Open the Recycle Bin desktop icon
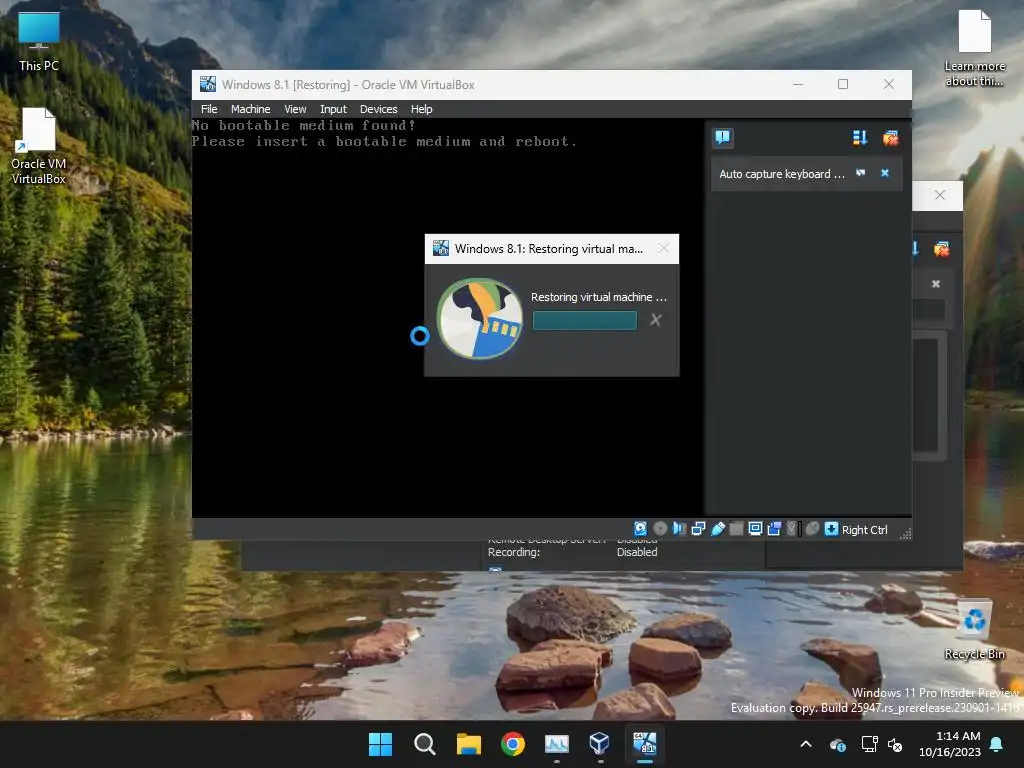Screen dimensions: 1024x768 [974, 630]
